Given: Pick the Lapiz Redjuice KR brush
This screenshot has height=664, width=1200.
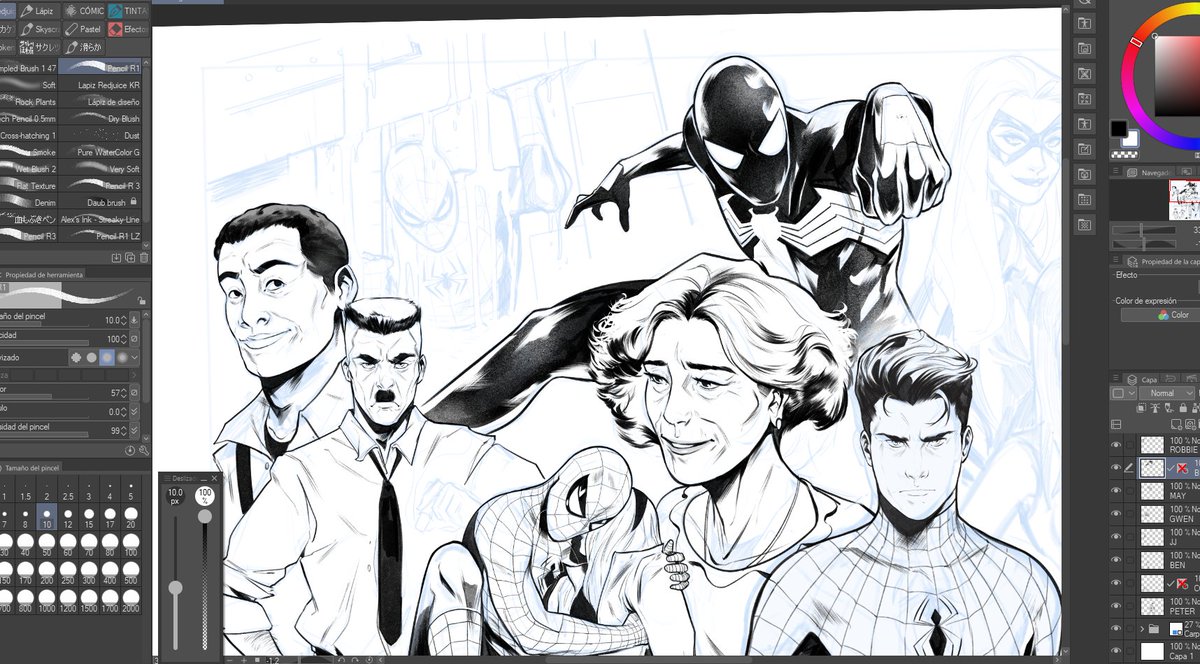Looking at the screenshot, I should pos(101,85).
